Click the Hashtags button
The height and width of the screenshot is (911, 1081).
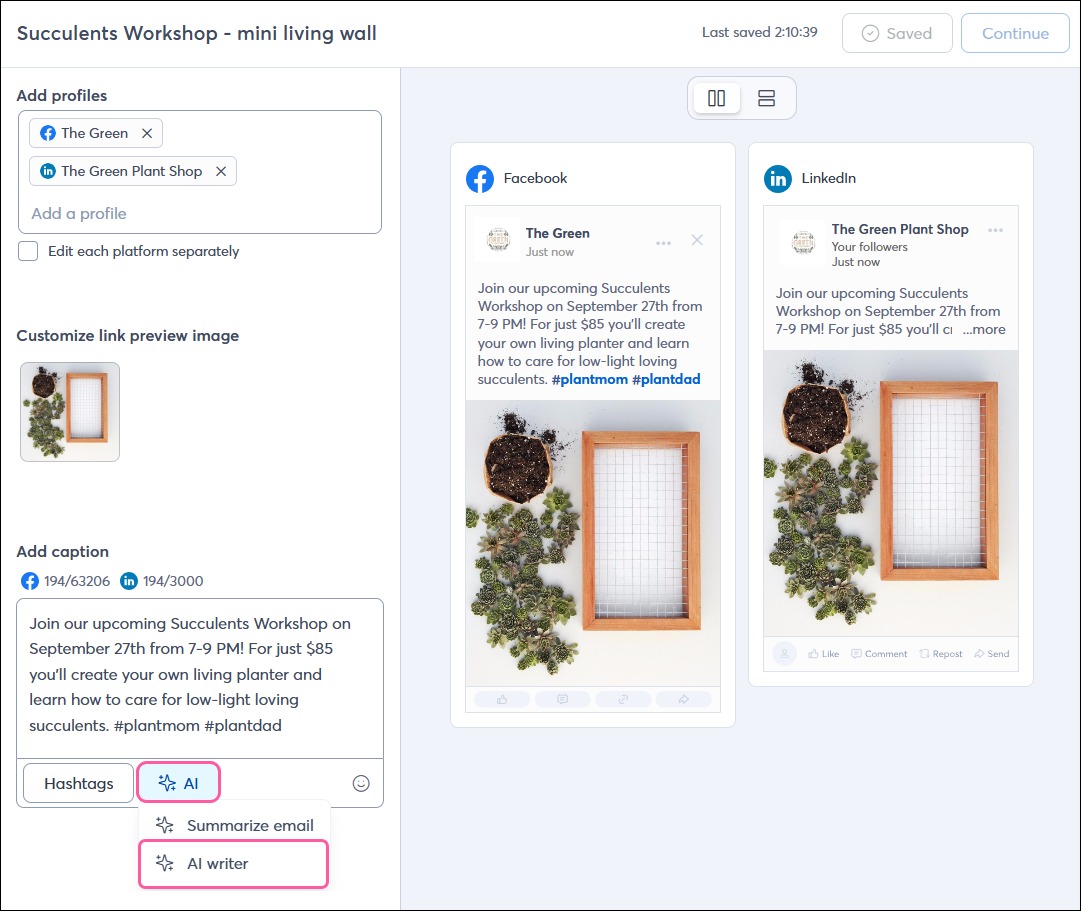(x=77, y=783)
